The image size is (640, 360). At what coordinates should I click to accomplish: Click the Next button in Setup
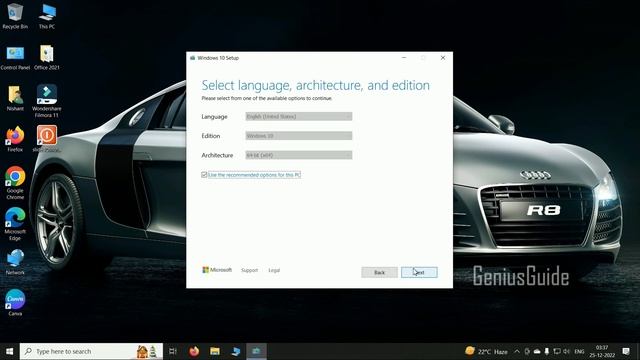click(x=419, y=272)
